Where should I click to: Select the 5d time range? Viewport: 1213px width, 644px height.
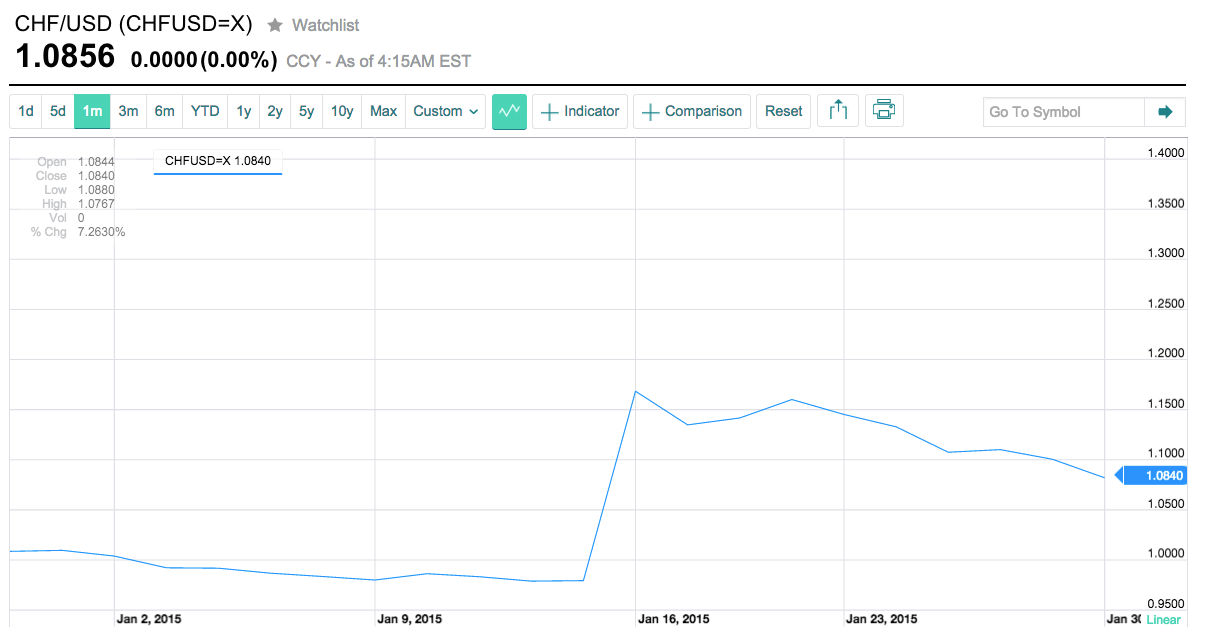click(x=58, y=111)
